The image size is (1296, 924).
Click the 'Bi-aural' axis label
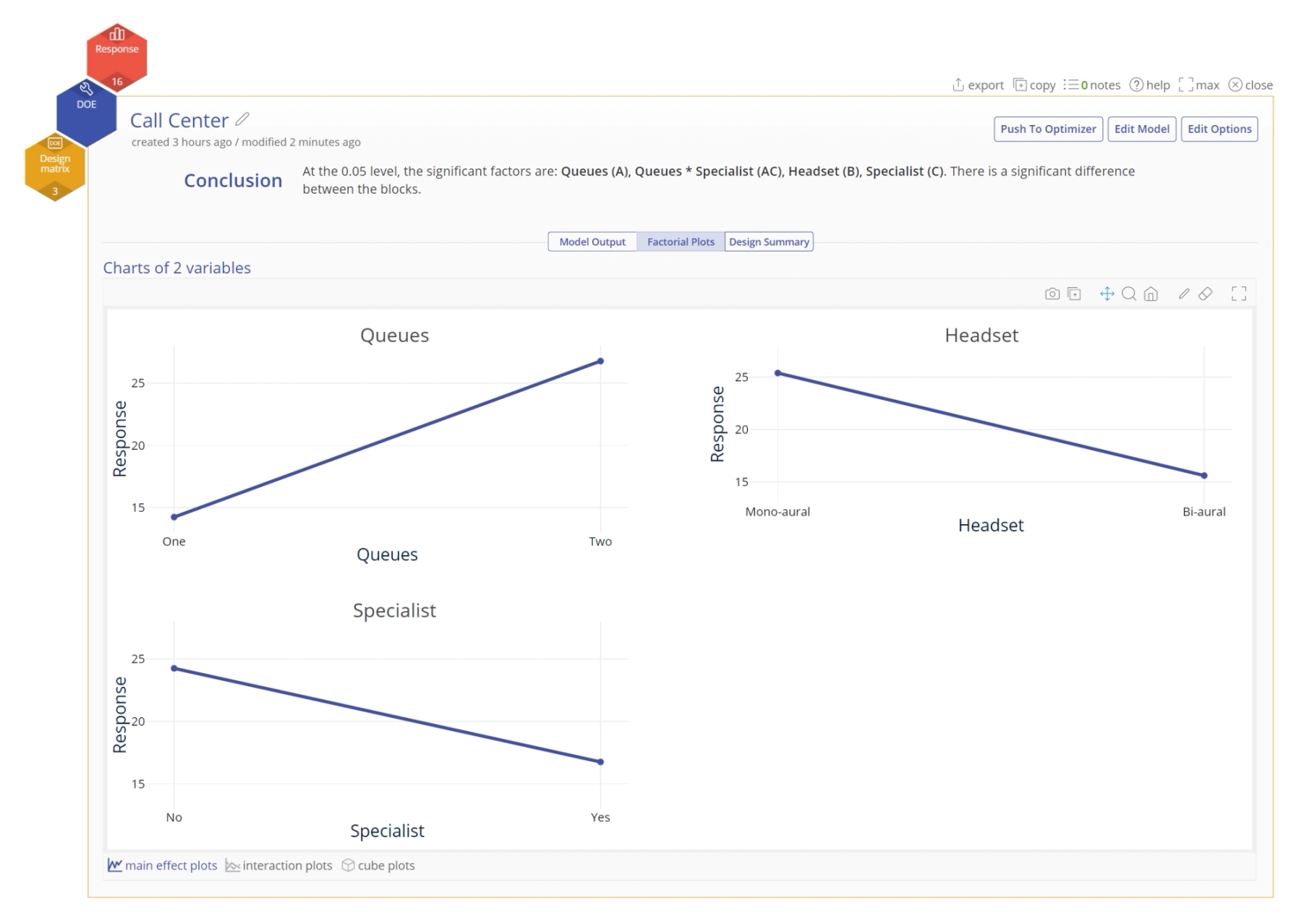pos(1204,512)
